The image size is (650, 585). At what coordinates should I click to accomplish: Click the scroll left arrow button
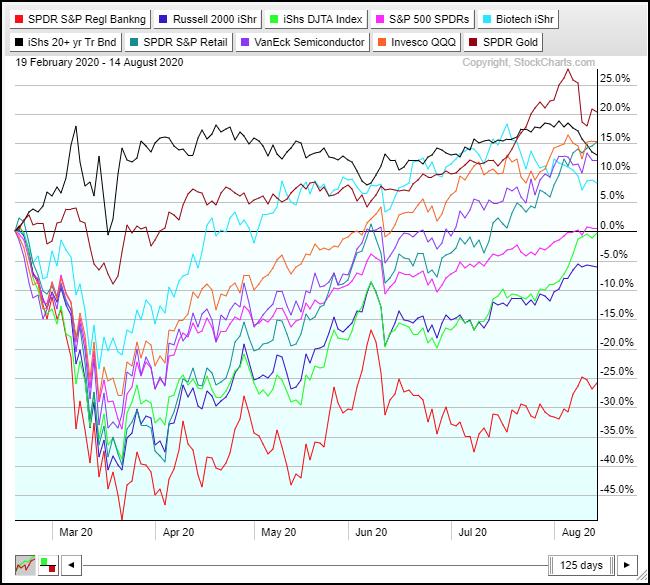[71, 565]
